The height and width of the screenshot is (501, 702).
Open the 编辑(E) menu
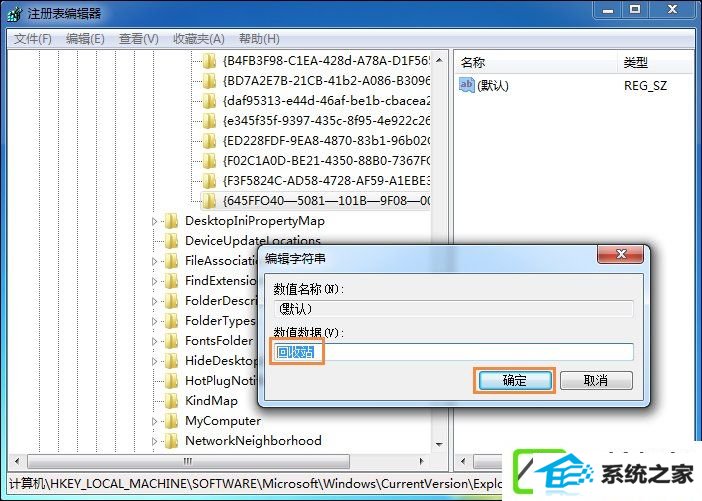[x=85, y=39]
